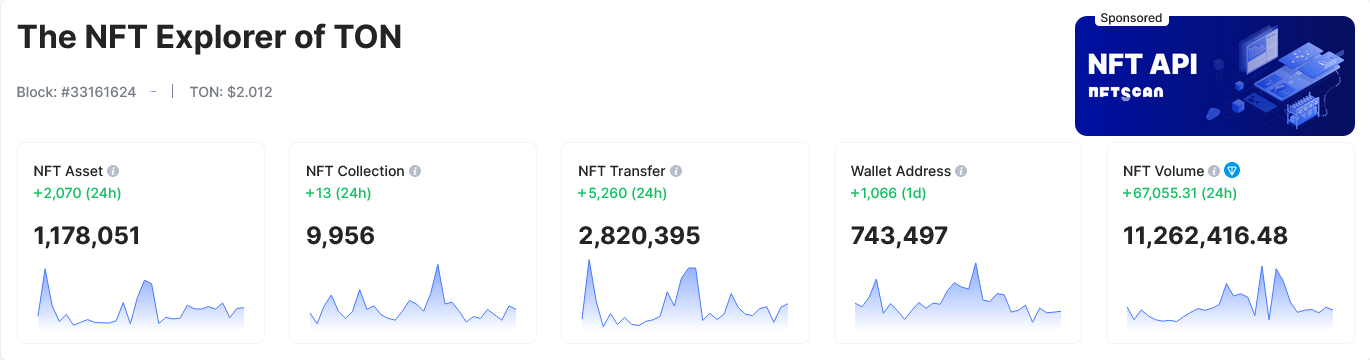1370x360 pixels.
Task: Click the NFT Asset total 1,178,051
Action: [x=87, y=236]
